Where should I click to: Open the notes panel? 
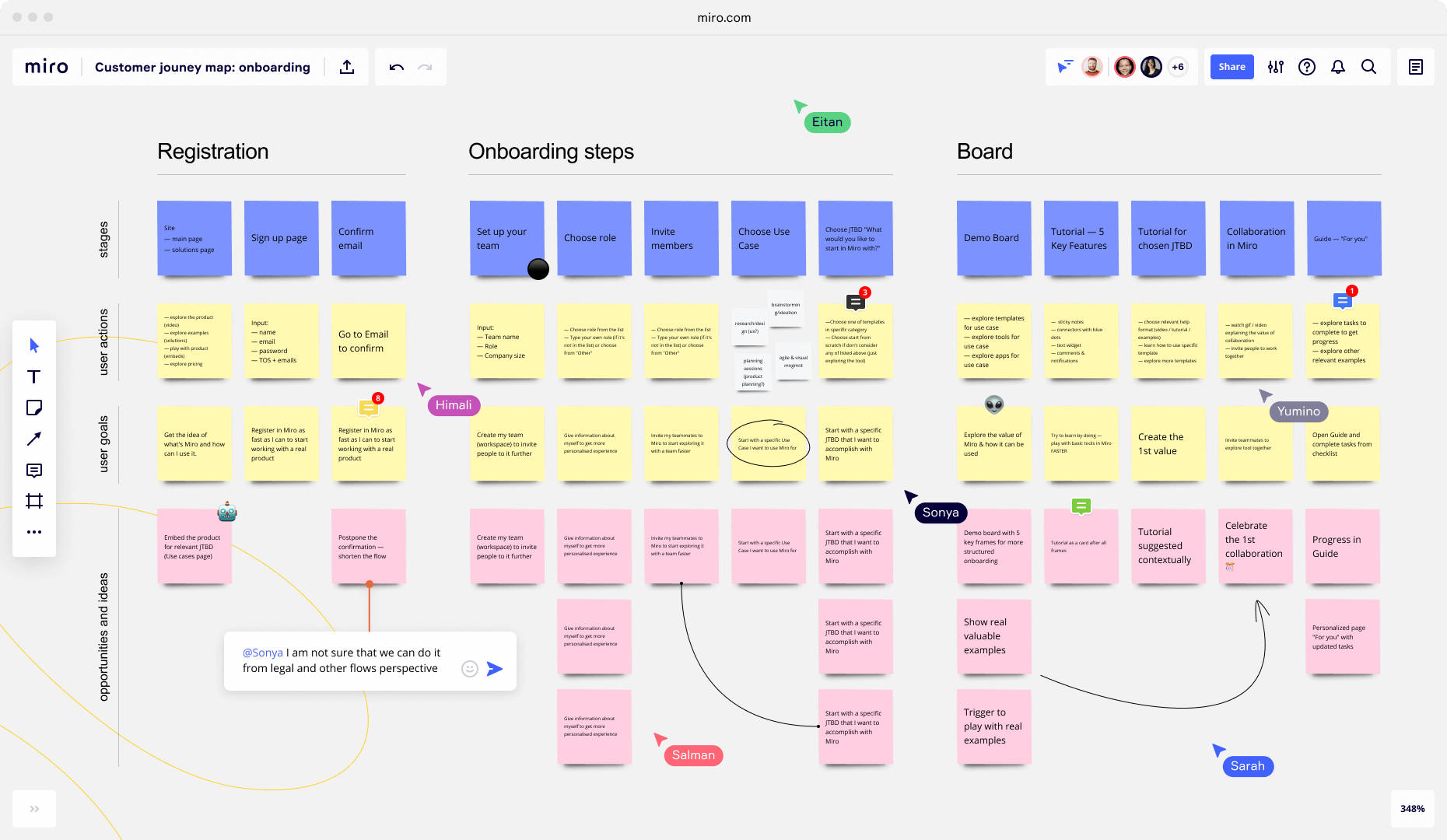pos(1415,67)
